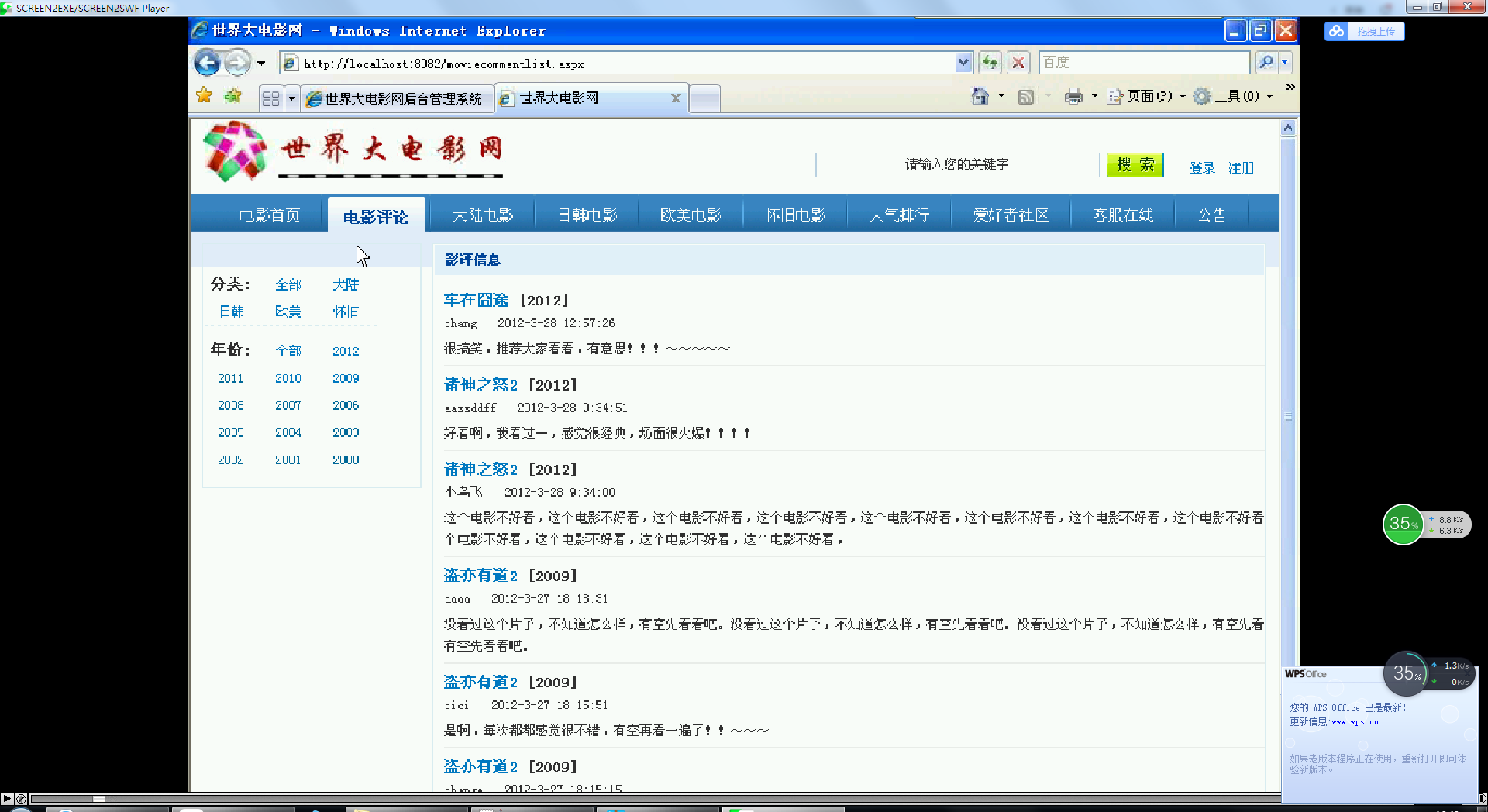Expand the tab list dropdown arrow
This screenshot has width=1488, height=812.
291,98
